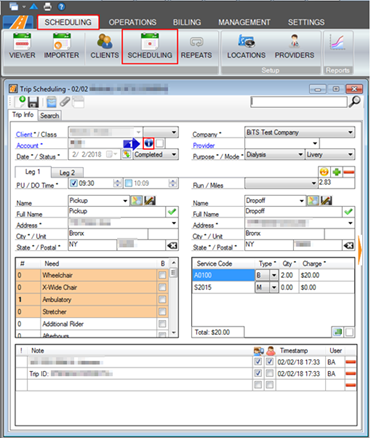
Task: Delete the Trip ID note row
Action: [x=351, y=374]
